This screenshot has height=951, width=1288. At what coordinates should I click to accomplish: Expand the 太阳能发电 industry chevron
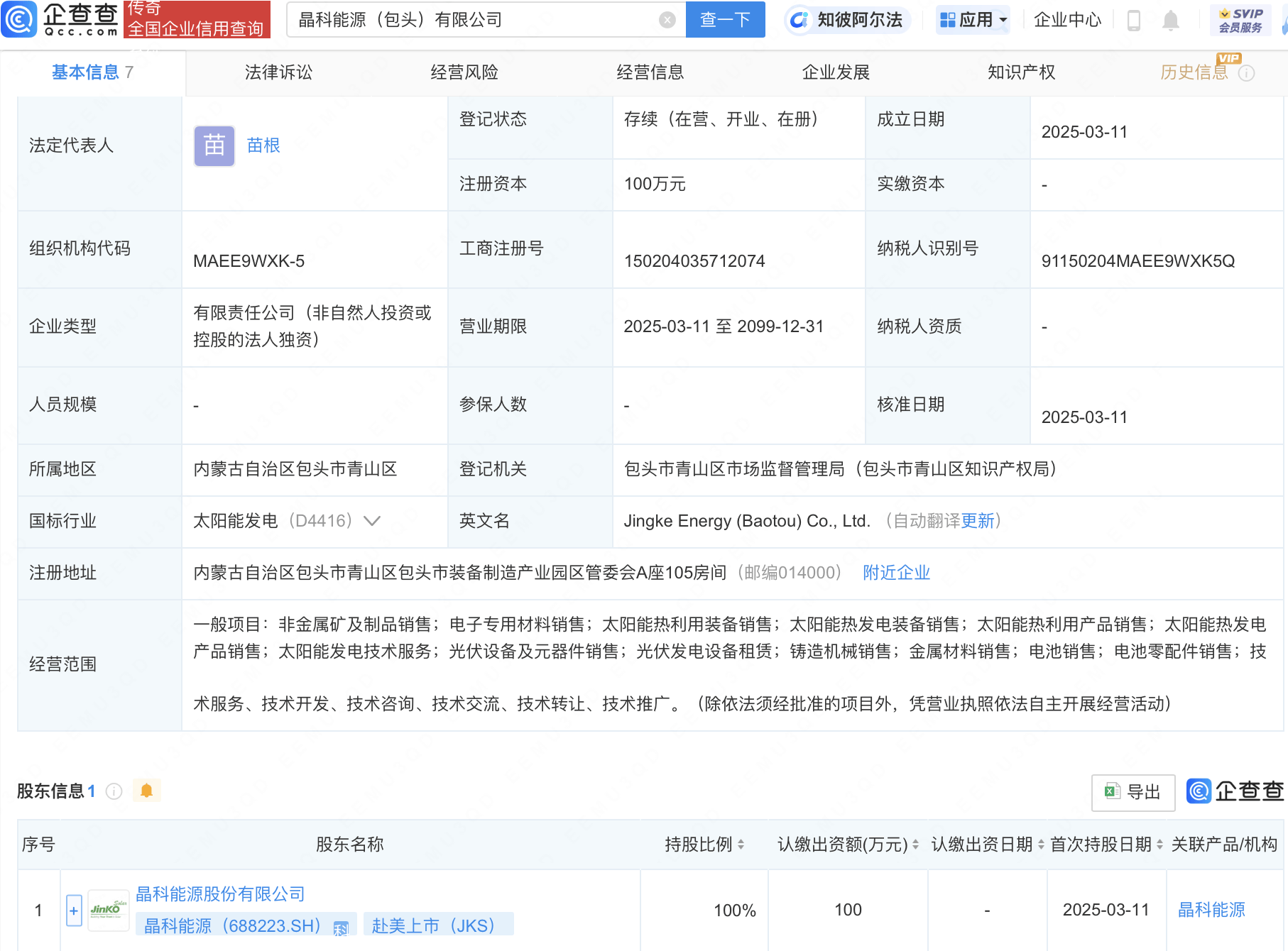[372, 521]
